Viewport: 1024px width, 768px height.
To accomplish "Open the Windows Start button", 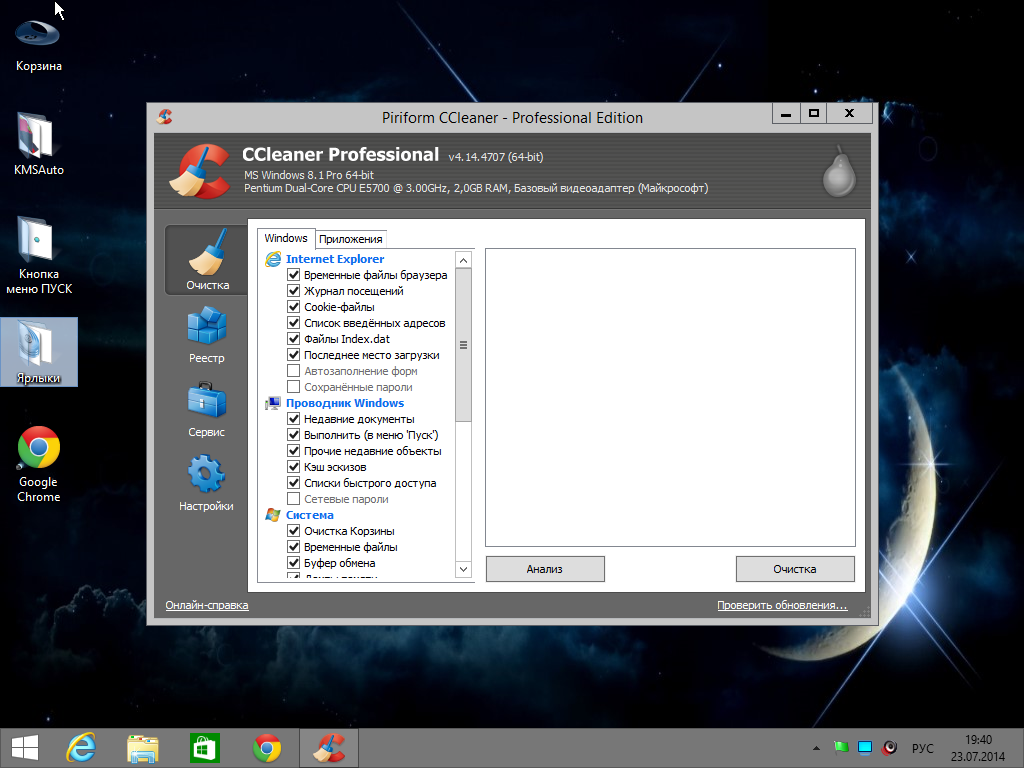I will pos(25,748).
